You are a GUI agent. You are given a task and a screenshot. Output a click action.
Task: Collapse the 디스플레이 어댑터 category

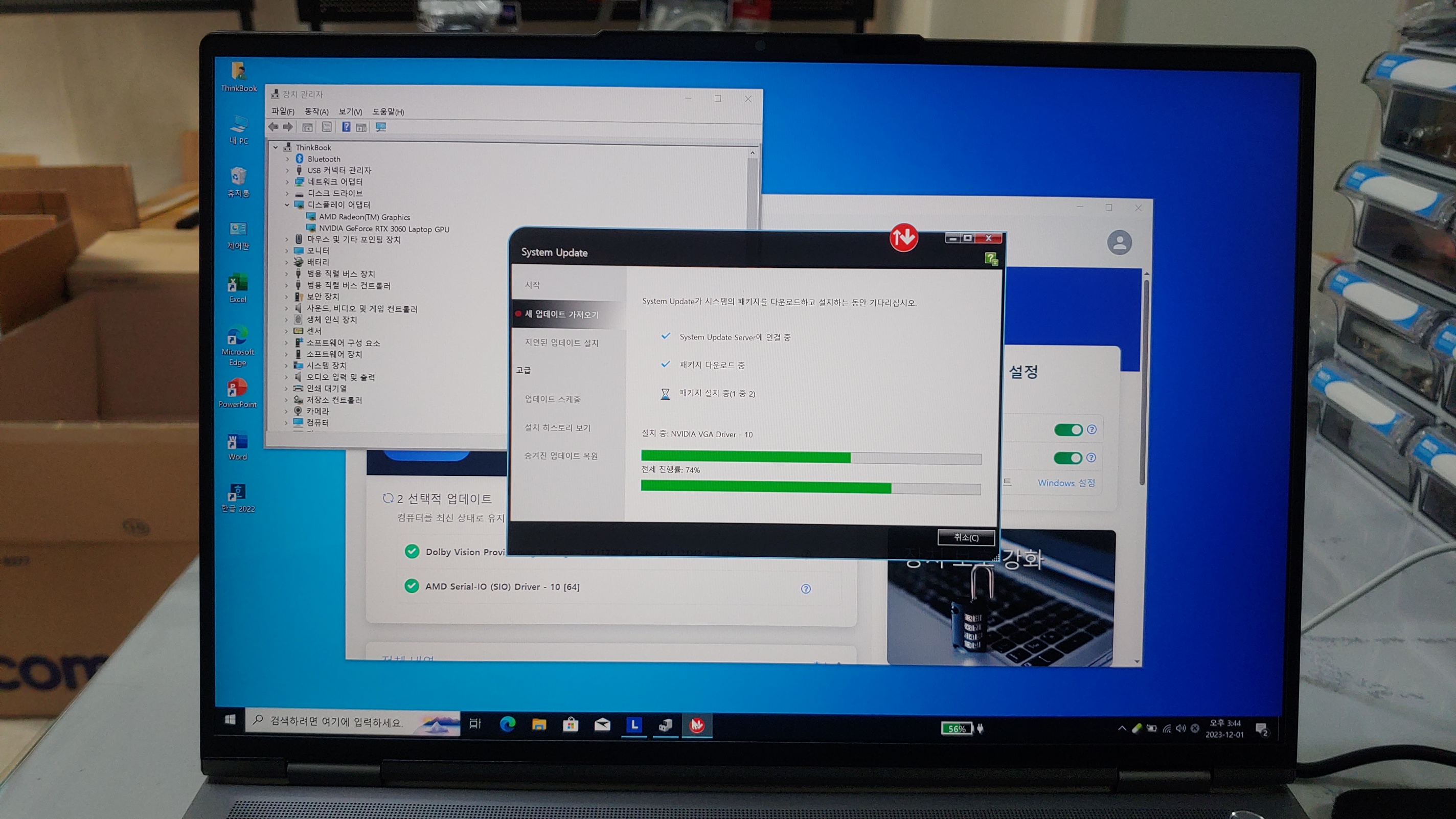coord(287,204)
